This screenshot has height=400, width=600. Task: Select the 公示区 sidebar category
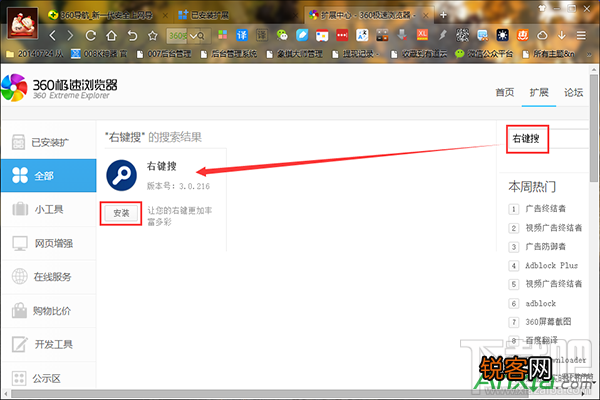pyautogui.click(x=49, y=378)
